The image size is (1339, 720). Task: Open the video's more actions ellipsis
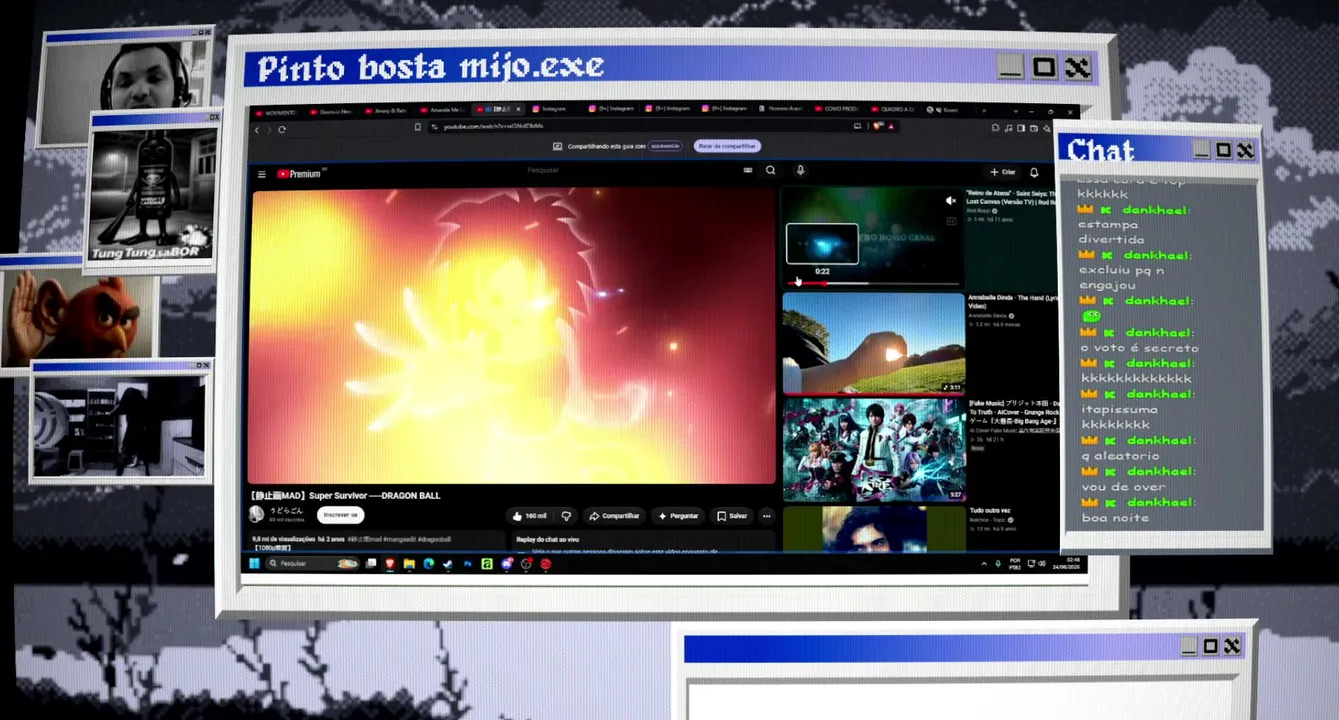(767, 516)
